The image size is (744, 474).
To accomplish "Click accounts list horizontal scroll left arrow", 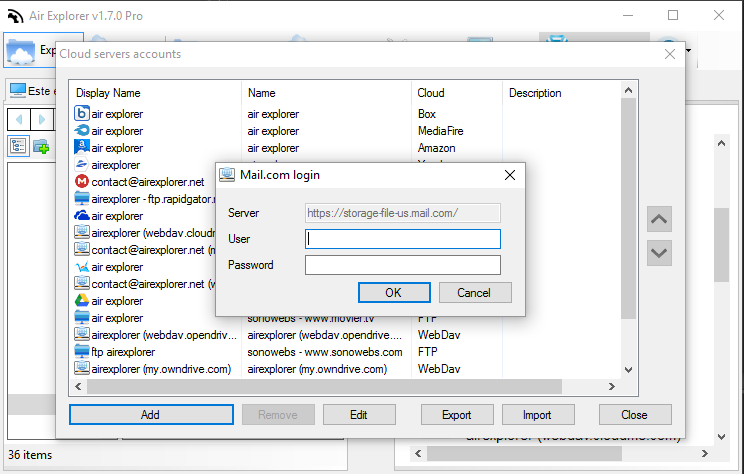I will coord(78,386).
